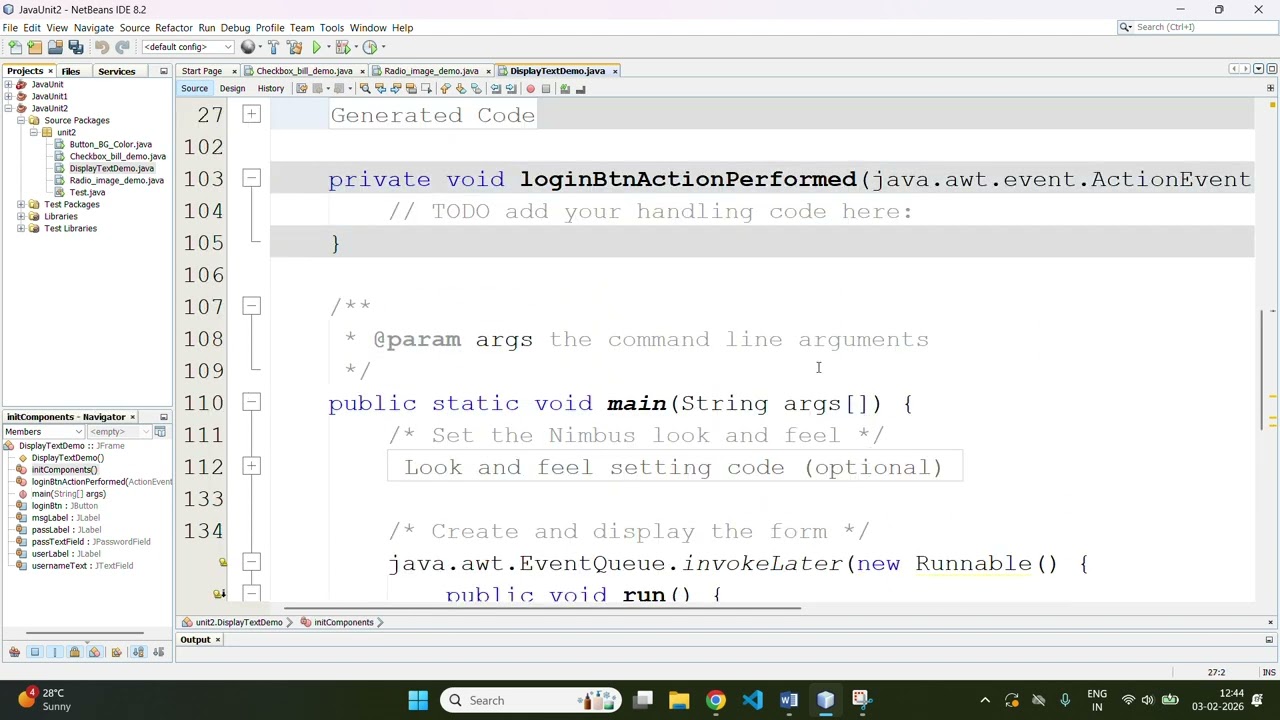Click the Stop Macro Recording square icon
The height and width of the screenshot is (720, 1280).
546,89
